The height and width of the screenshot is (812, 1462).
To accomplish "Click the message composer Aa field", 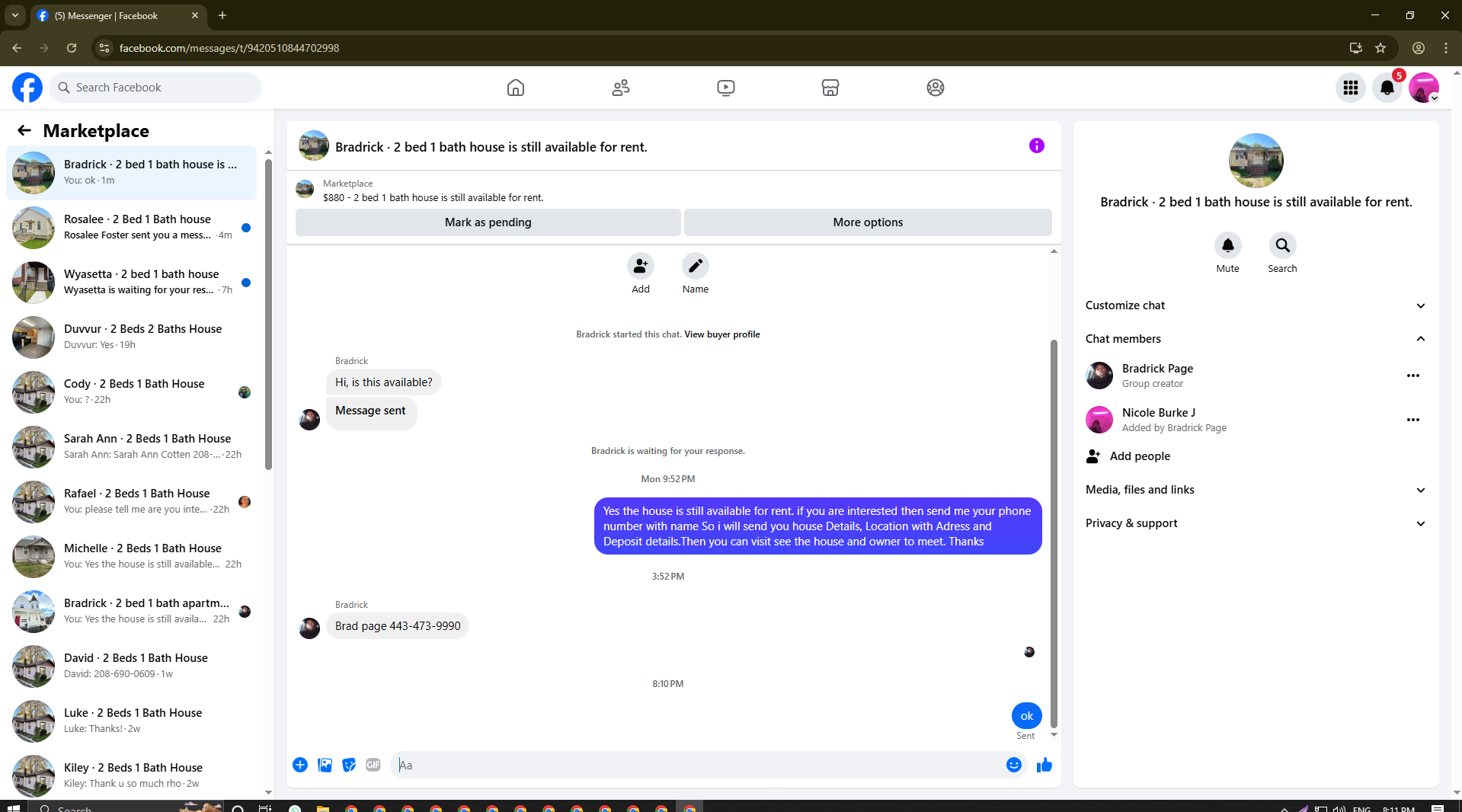I will [698, 765].
